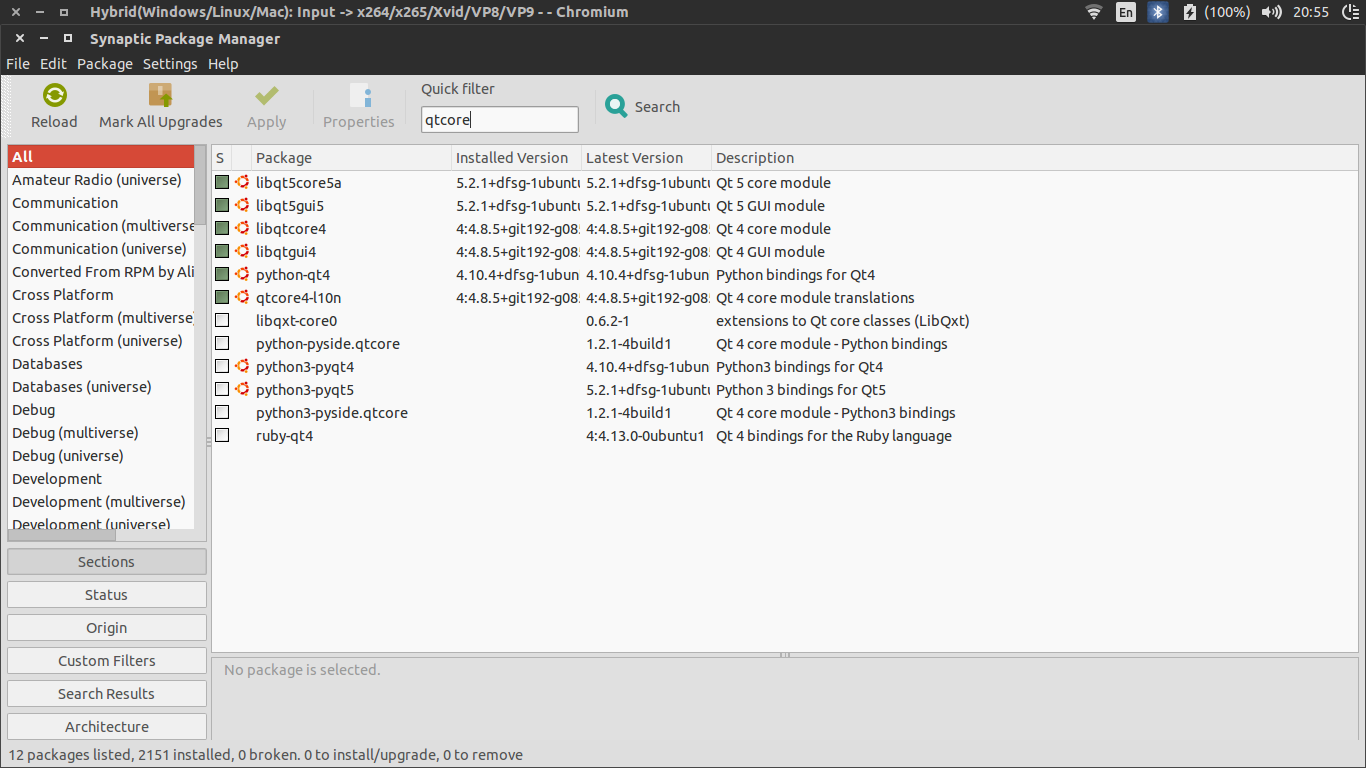Open the File menu
This screenshot has width=1366, height=768.
[x=18, y=64]
